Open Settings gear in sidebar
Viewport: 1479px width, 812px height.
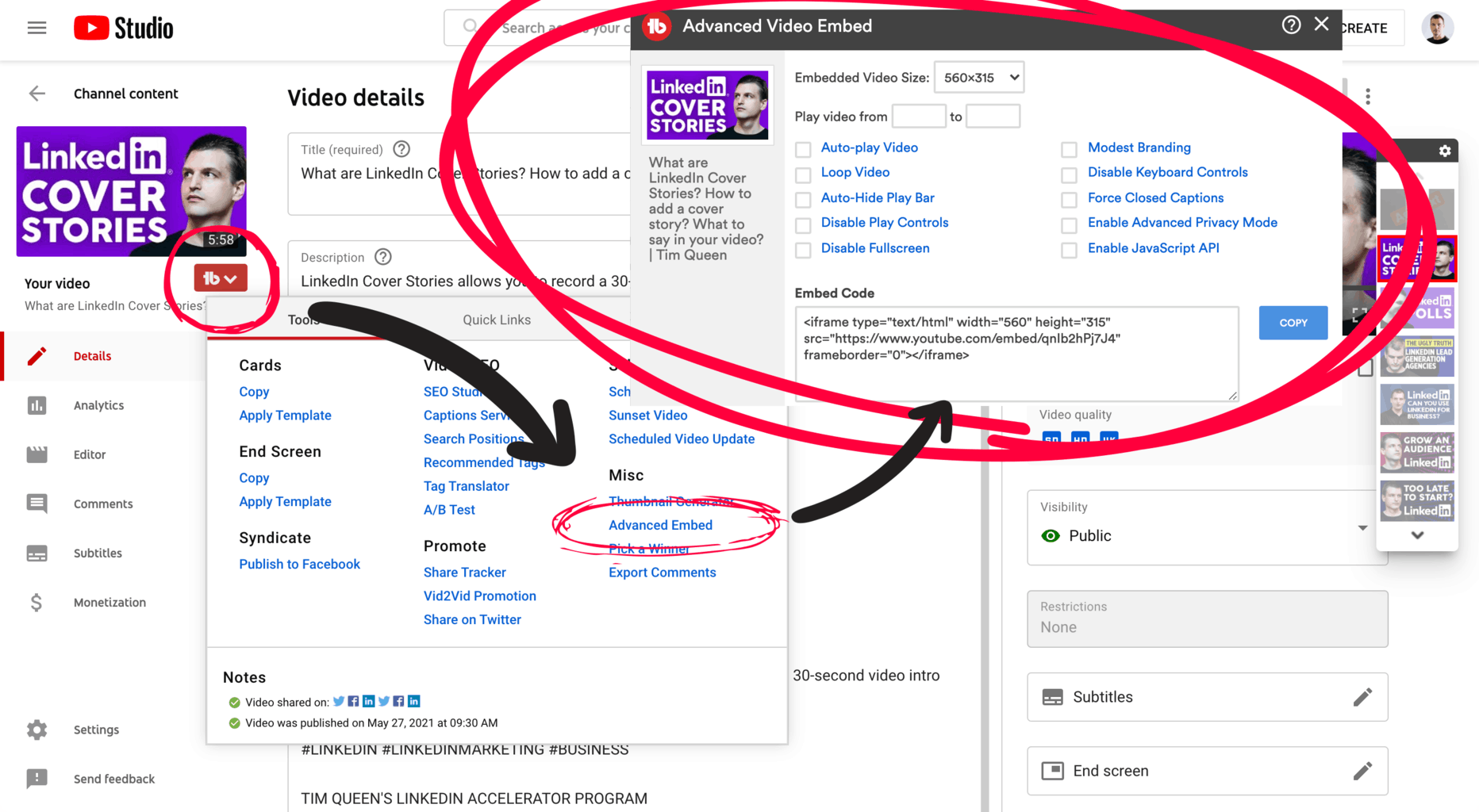pos(36,730)
